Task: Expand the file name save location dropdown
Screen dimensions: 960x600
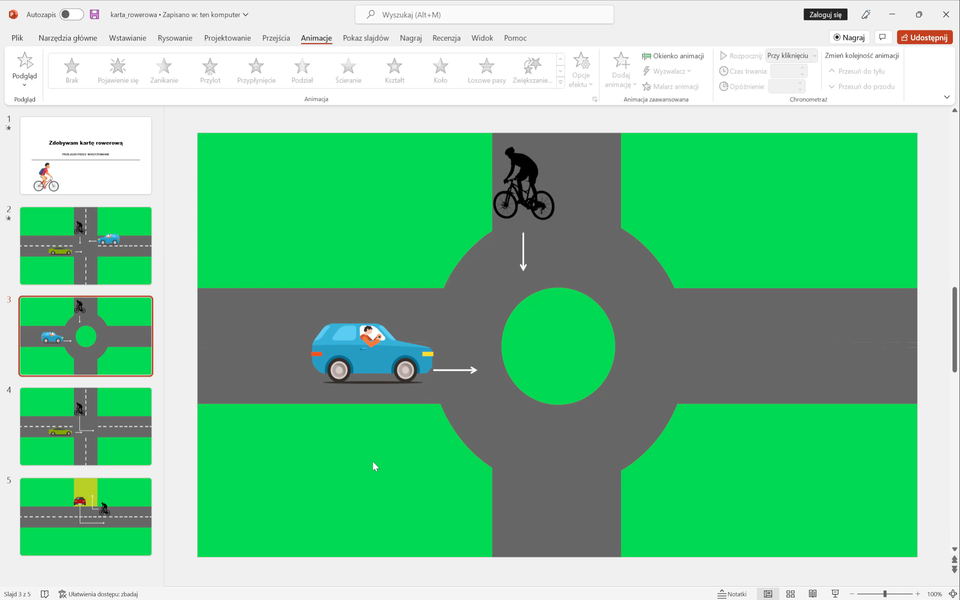Action: click(x=246, y=15)
